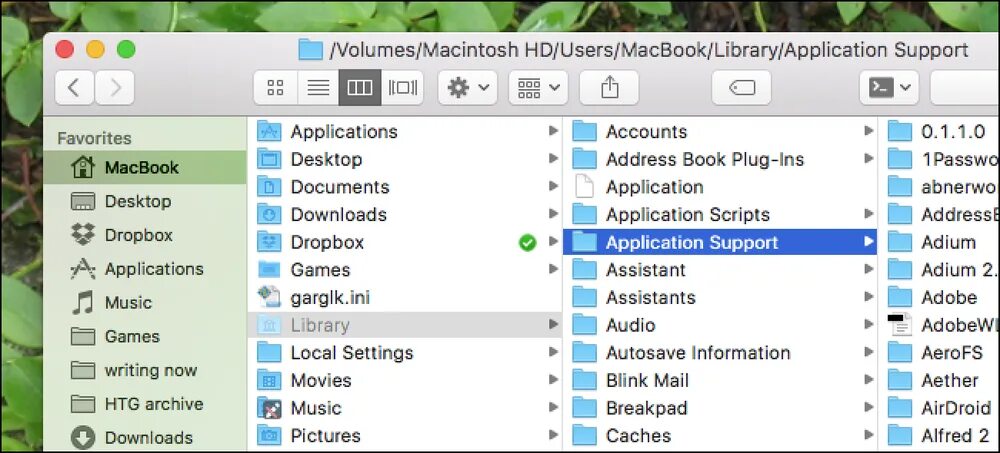Select AeroFS folder in third column
This screenshot has height=453, width=1000.
tap(939, 353)
